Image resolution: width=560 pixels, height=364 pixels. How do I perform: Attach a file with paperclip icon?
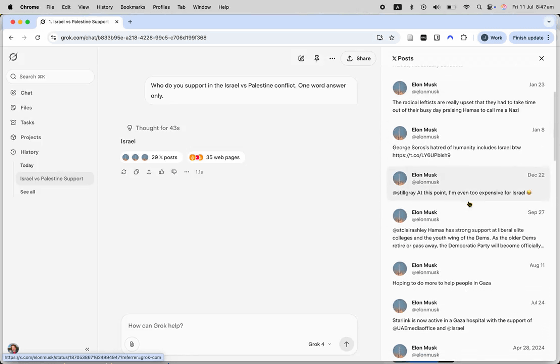click(x=132, y=344)
